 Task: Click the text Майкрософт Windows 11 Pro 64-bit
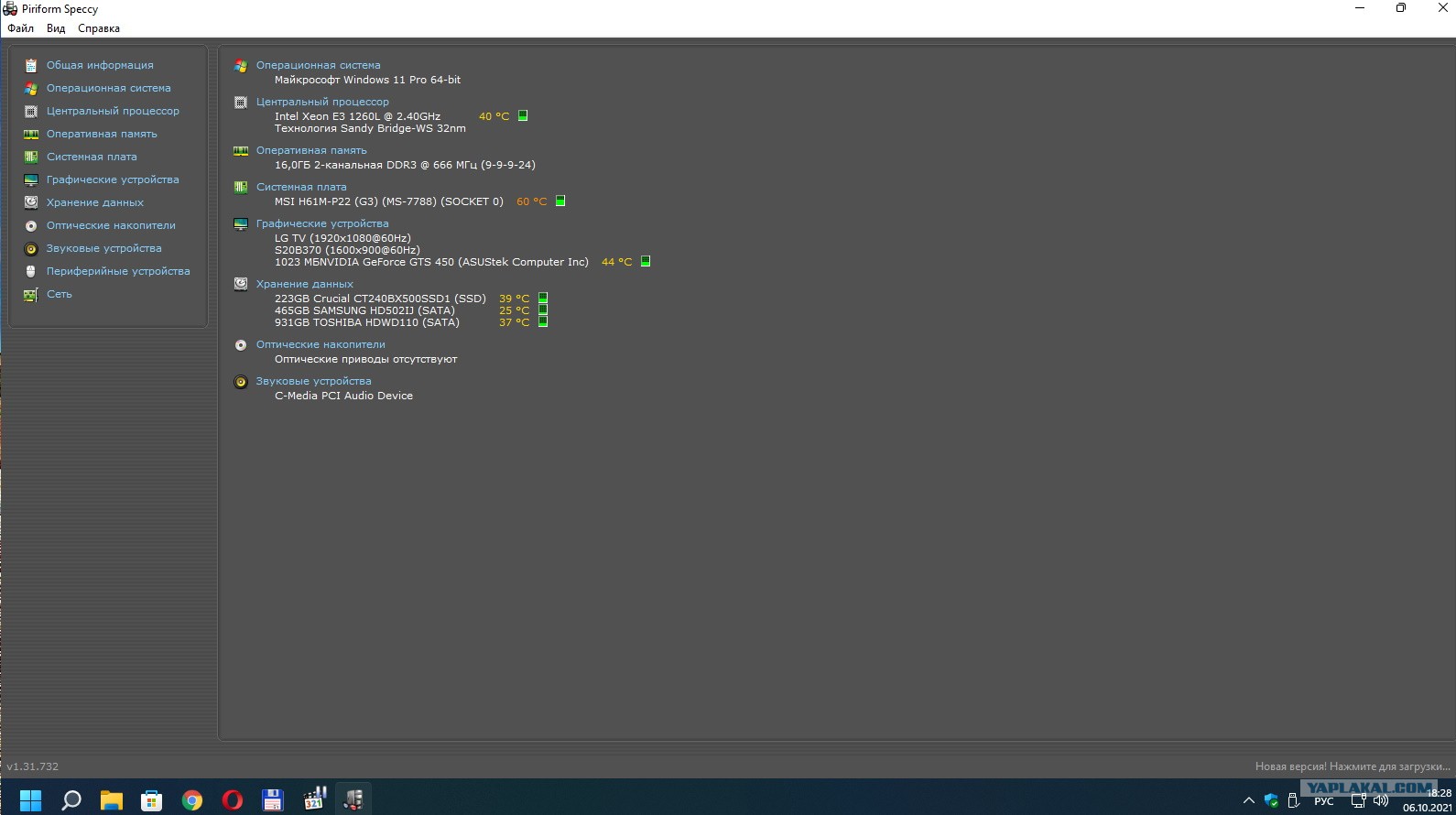click(367, 80)
